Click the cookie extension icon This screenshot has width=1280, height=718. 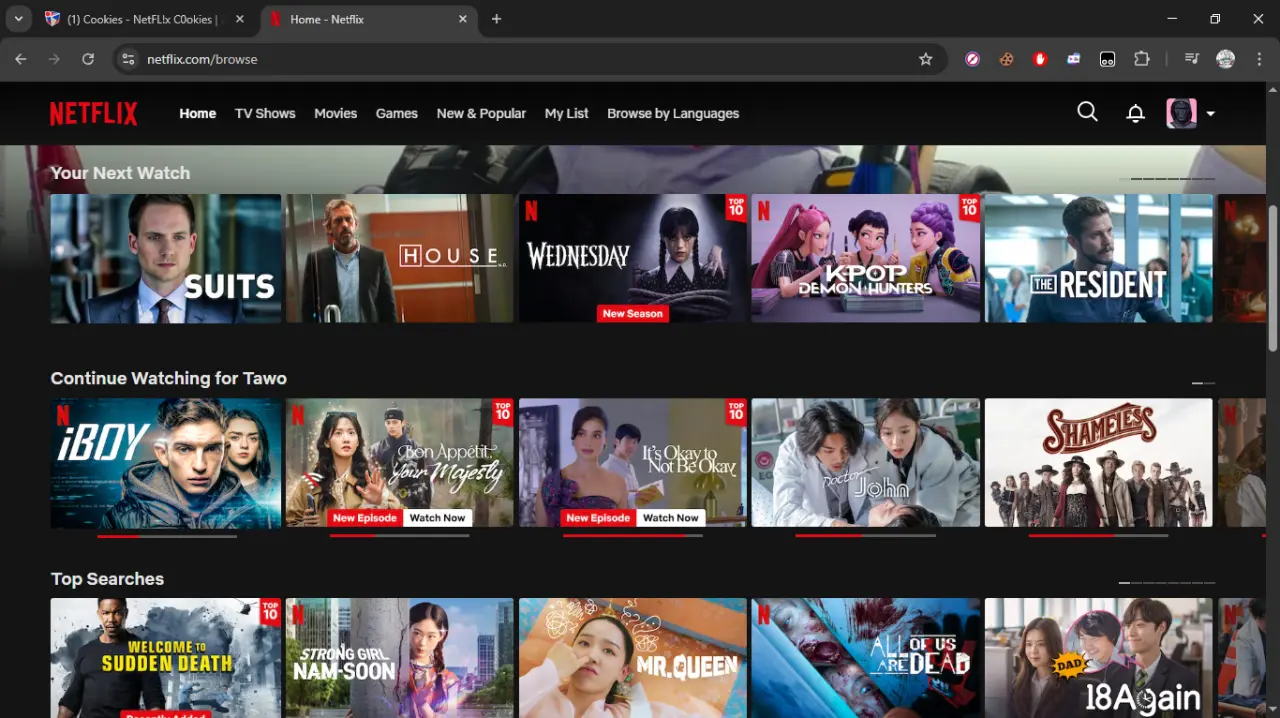pos(1006,59)
